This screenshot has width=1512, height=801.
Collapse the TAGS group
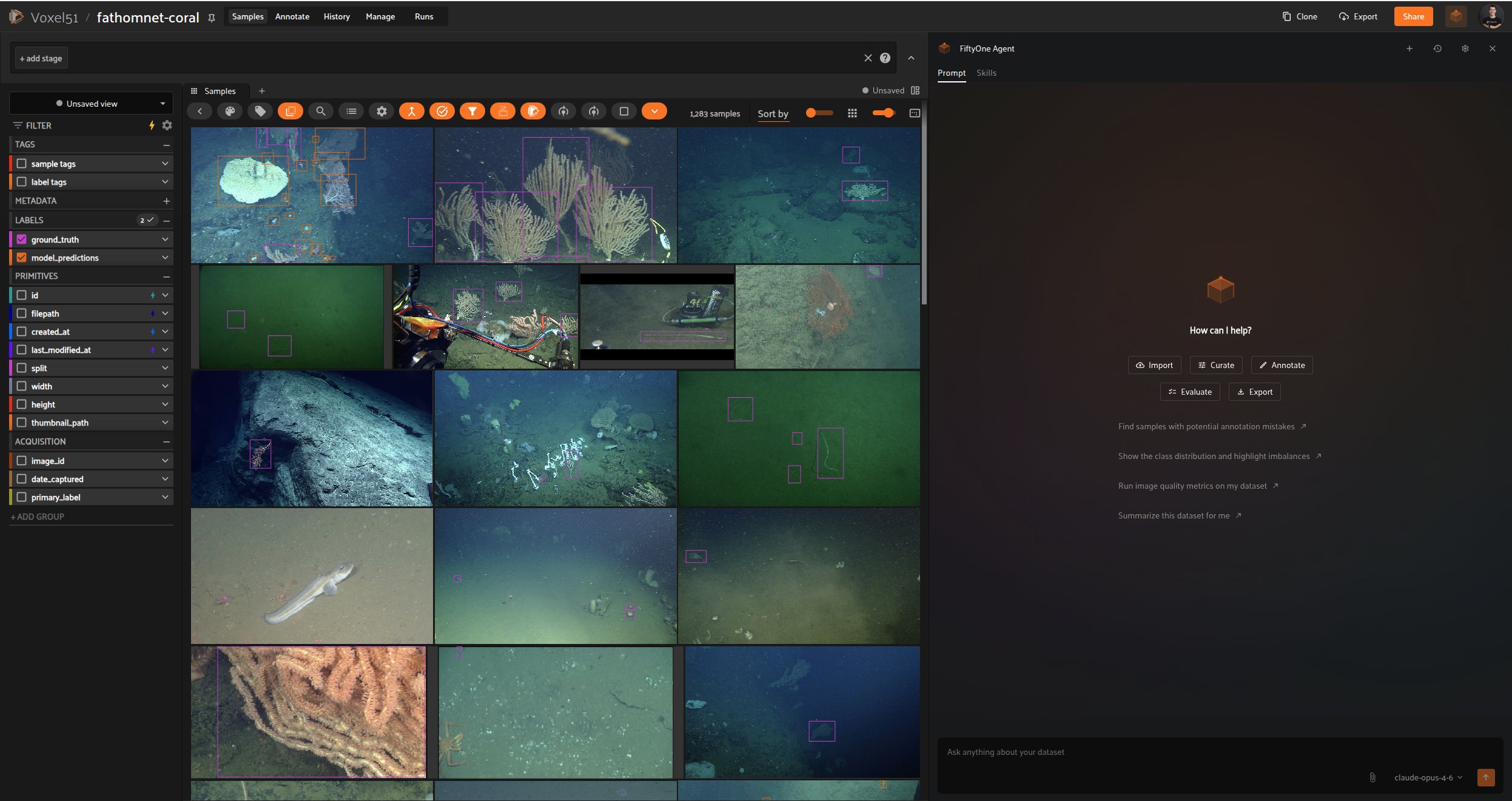pyautogui.click(x=166, y=145)
